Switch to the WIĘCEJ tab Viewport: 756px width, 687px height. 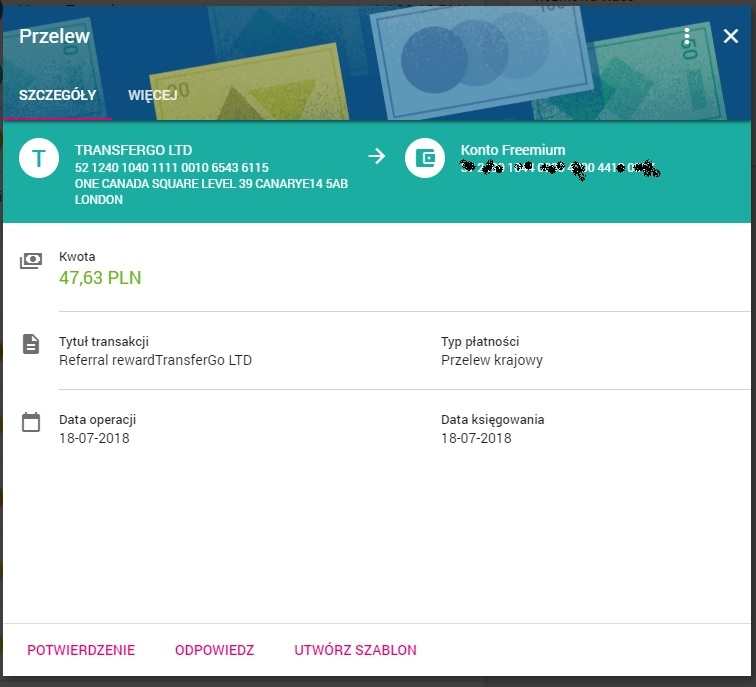[x=153, y=95]
